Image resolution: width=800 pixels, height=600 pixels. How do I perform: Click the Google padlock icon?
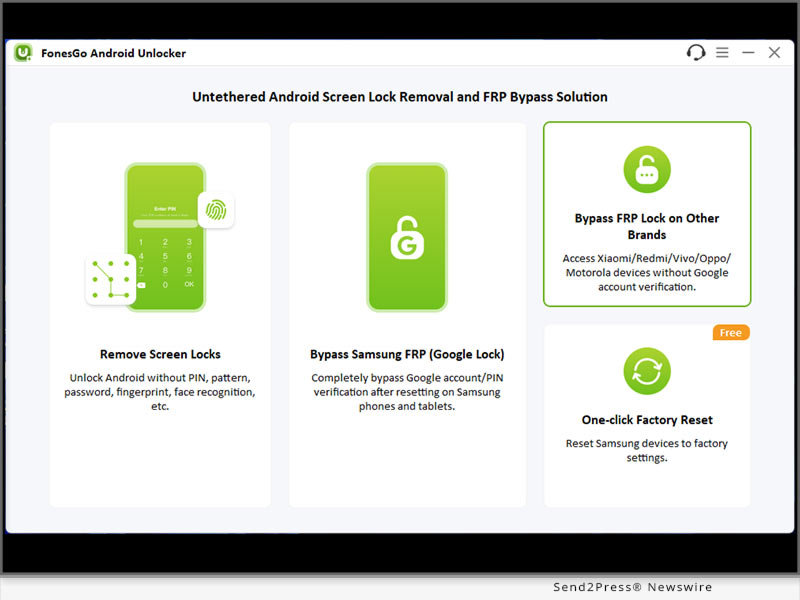point(407,237)
